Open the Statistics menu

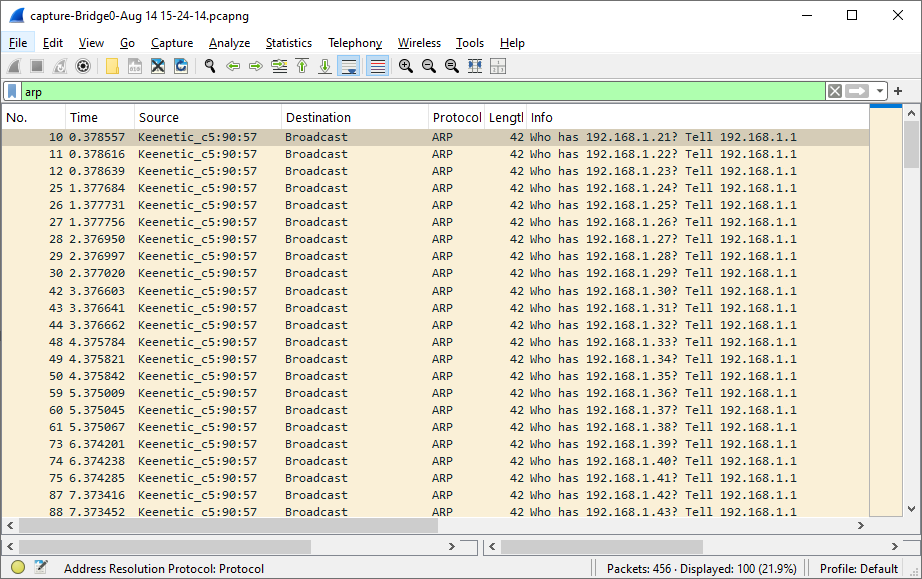[288, 43]
